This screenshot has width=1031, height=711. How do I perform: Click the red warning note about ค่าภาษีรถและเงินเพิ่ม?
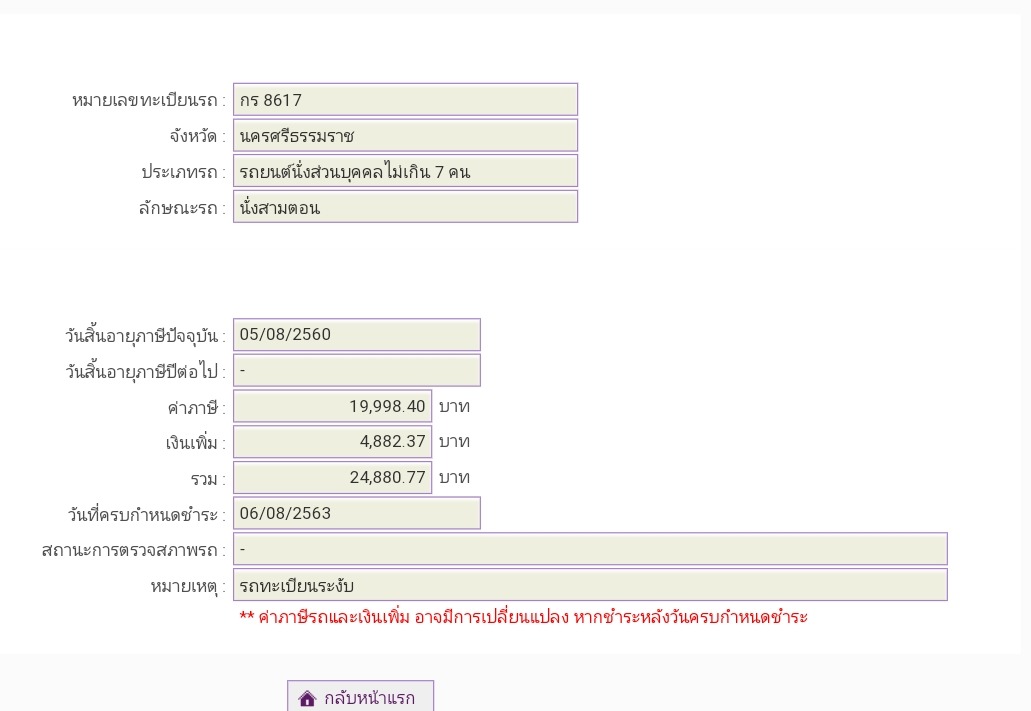(x=523, y=617)
